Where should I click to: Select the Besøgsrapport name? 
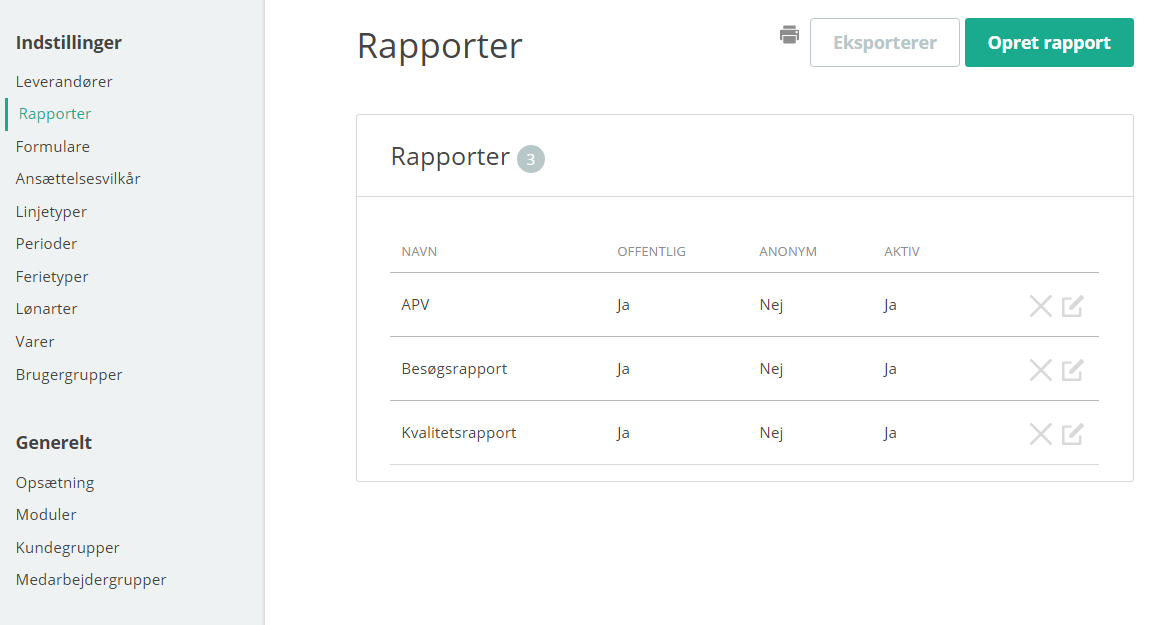(454, 369)
